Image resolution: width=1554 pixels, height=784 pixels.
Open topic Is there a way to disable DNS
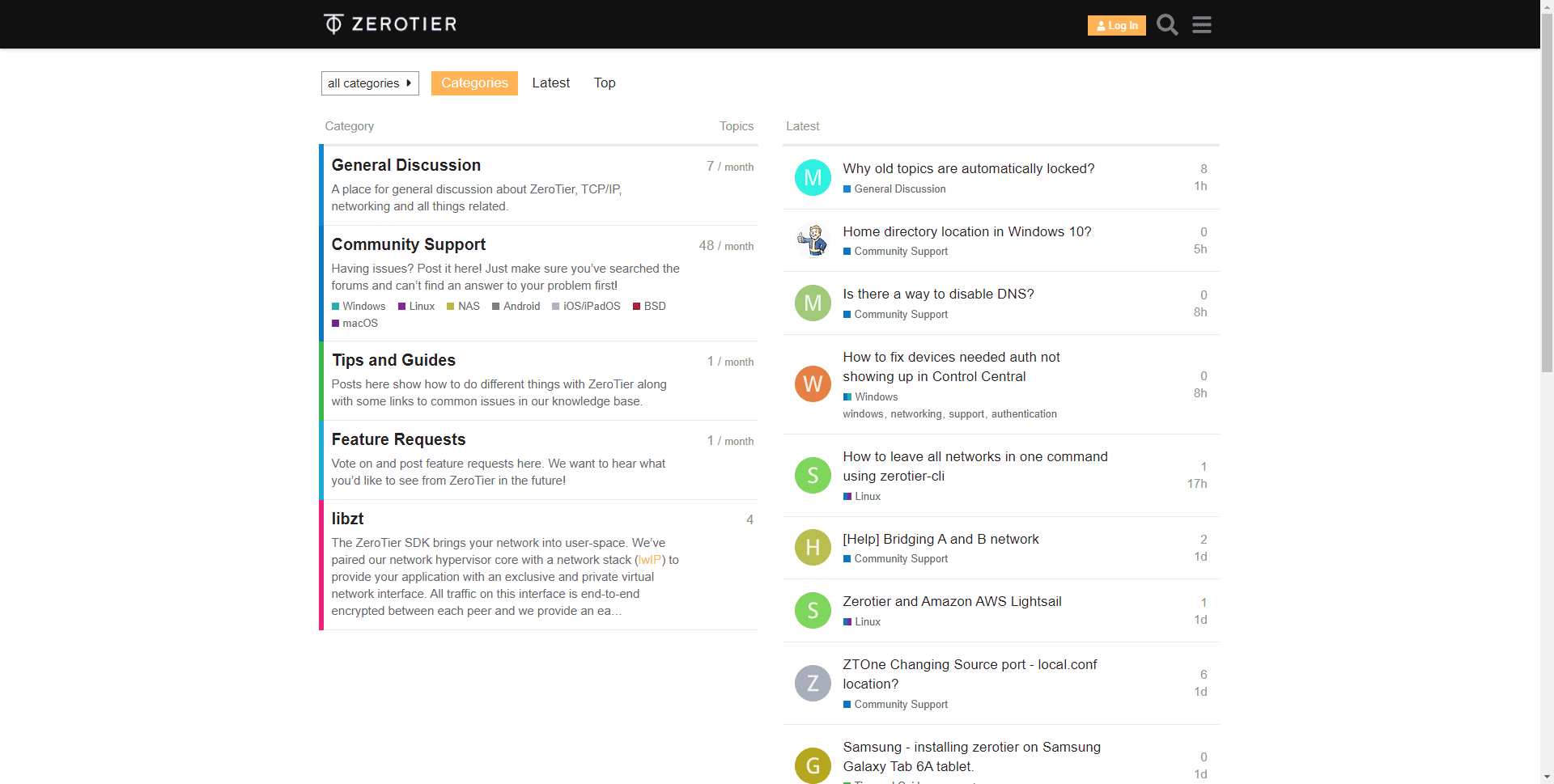(x=938, y=294)
